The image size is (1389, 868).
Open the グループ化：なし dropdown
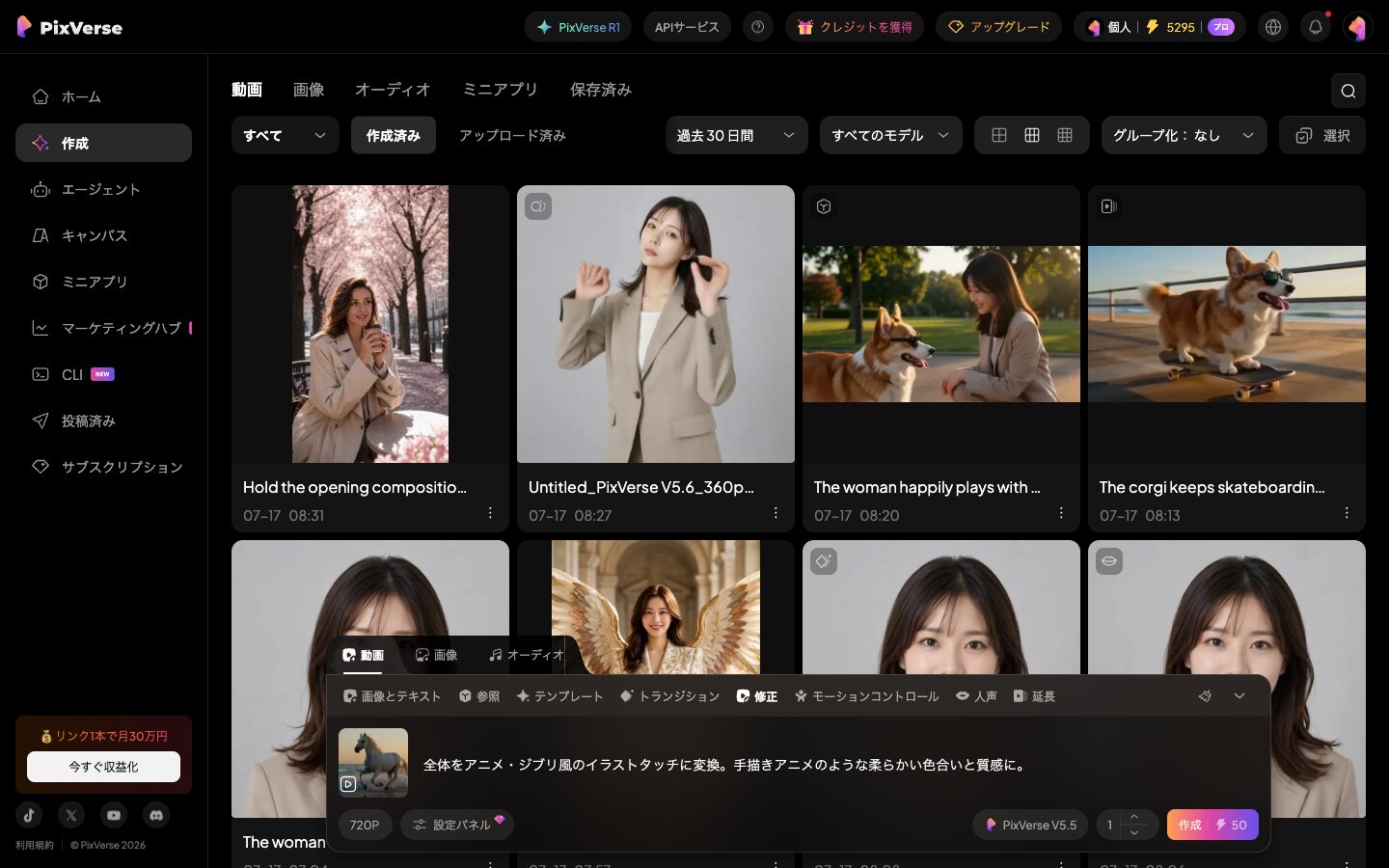pos(1185,135)
